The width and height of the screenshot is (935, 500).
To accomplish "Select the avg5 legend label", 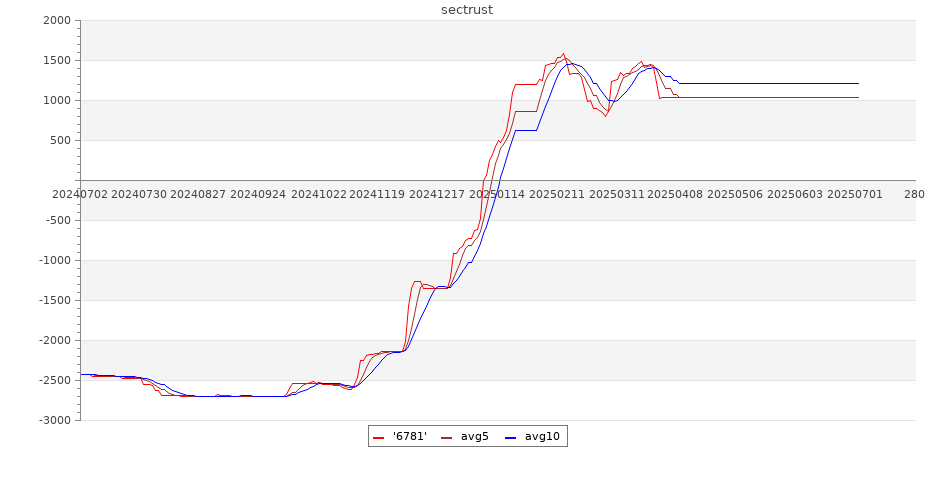I will coord(474,437).
